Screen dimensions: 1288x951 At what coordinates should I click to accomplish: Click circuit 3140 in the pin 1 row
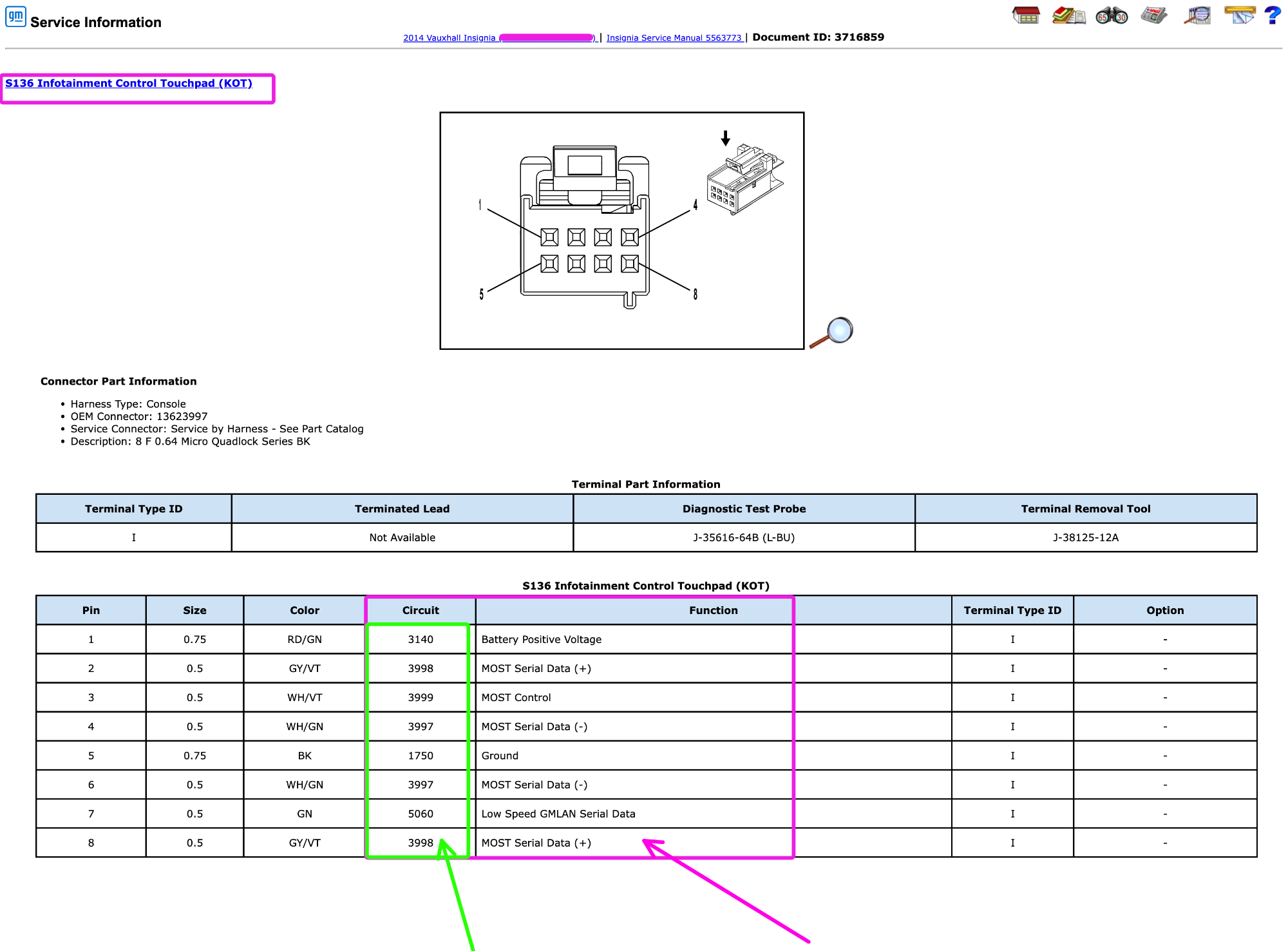pyautogui.click(x=421, y=639)
